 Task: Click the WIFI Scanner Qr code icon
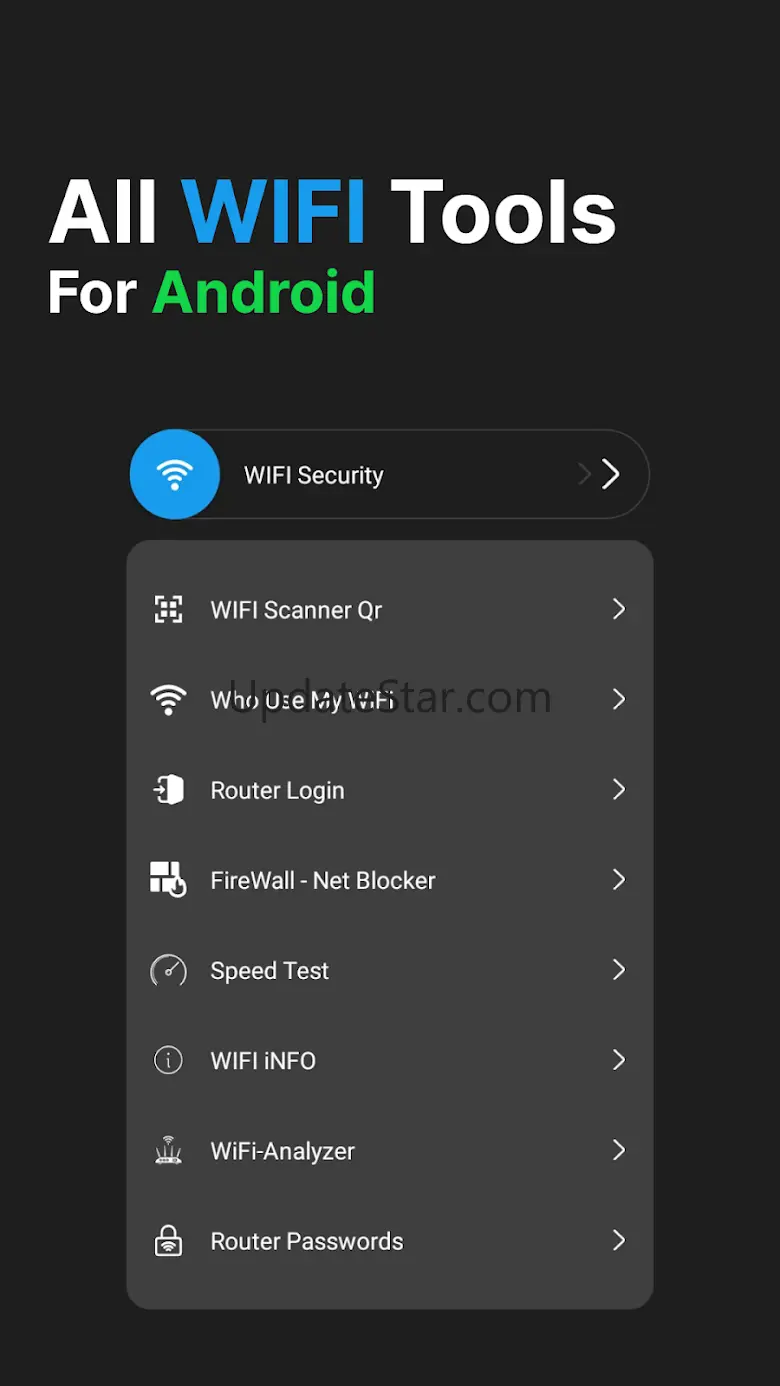click(x=168, y=609)
